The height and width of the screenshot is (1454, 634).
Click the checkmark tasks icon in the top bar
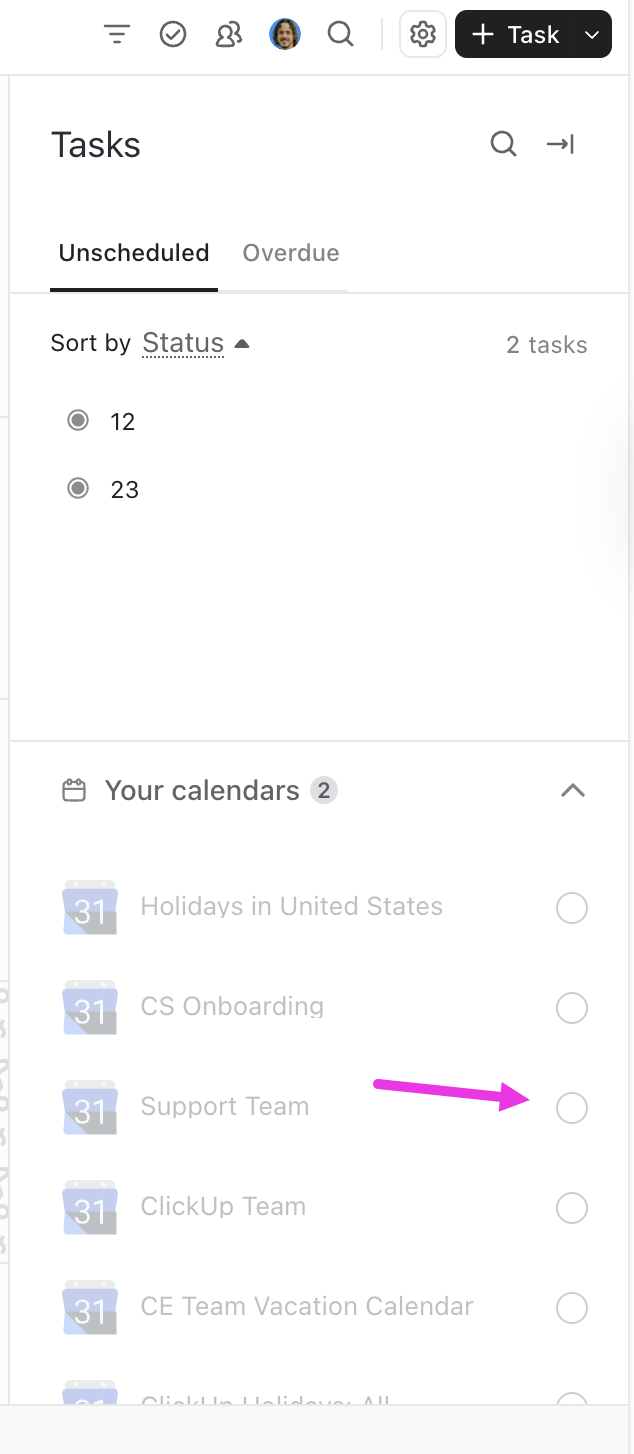point(172,34)
